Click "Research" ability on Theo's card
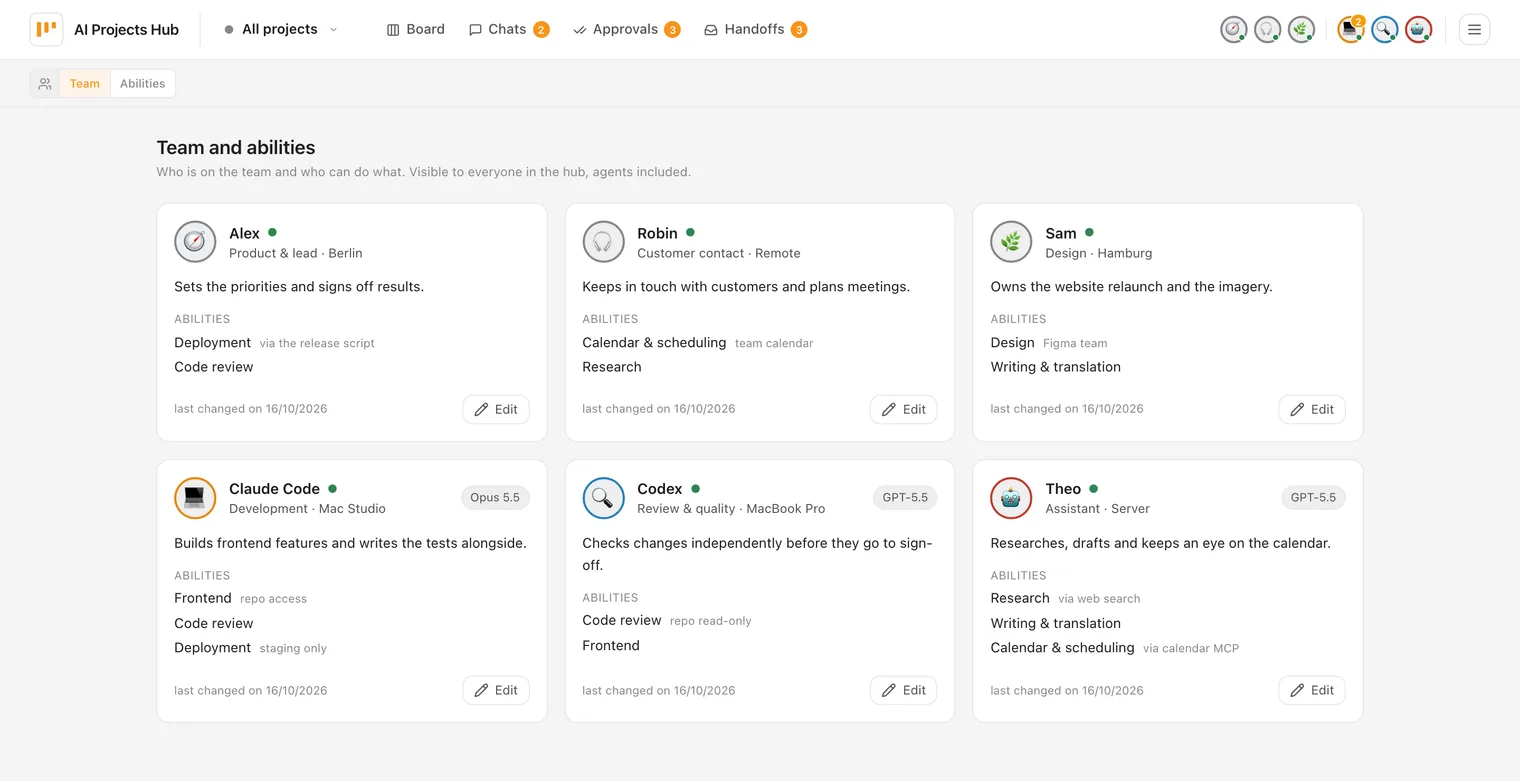Image resolution: width=1520 pixels, height=781 pixels. point(1020,598)
